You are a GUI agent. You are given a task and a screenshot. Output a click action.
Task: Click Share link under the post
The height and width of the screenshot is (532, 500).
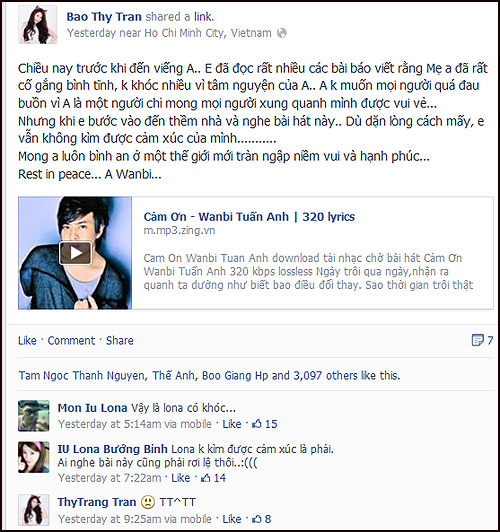[120, 340]
